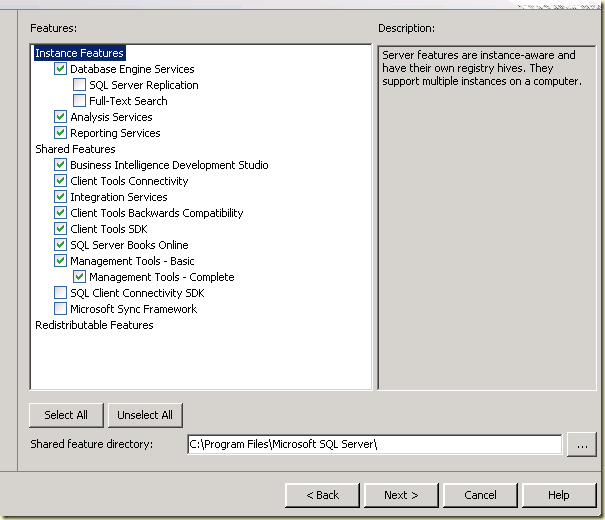605x520 pixels.
Task: Click Client Tools Backwards Compatibility label
Action: (157, 213)
